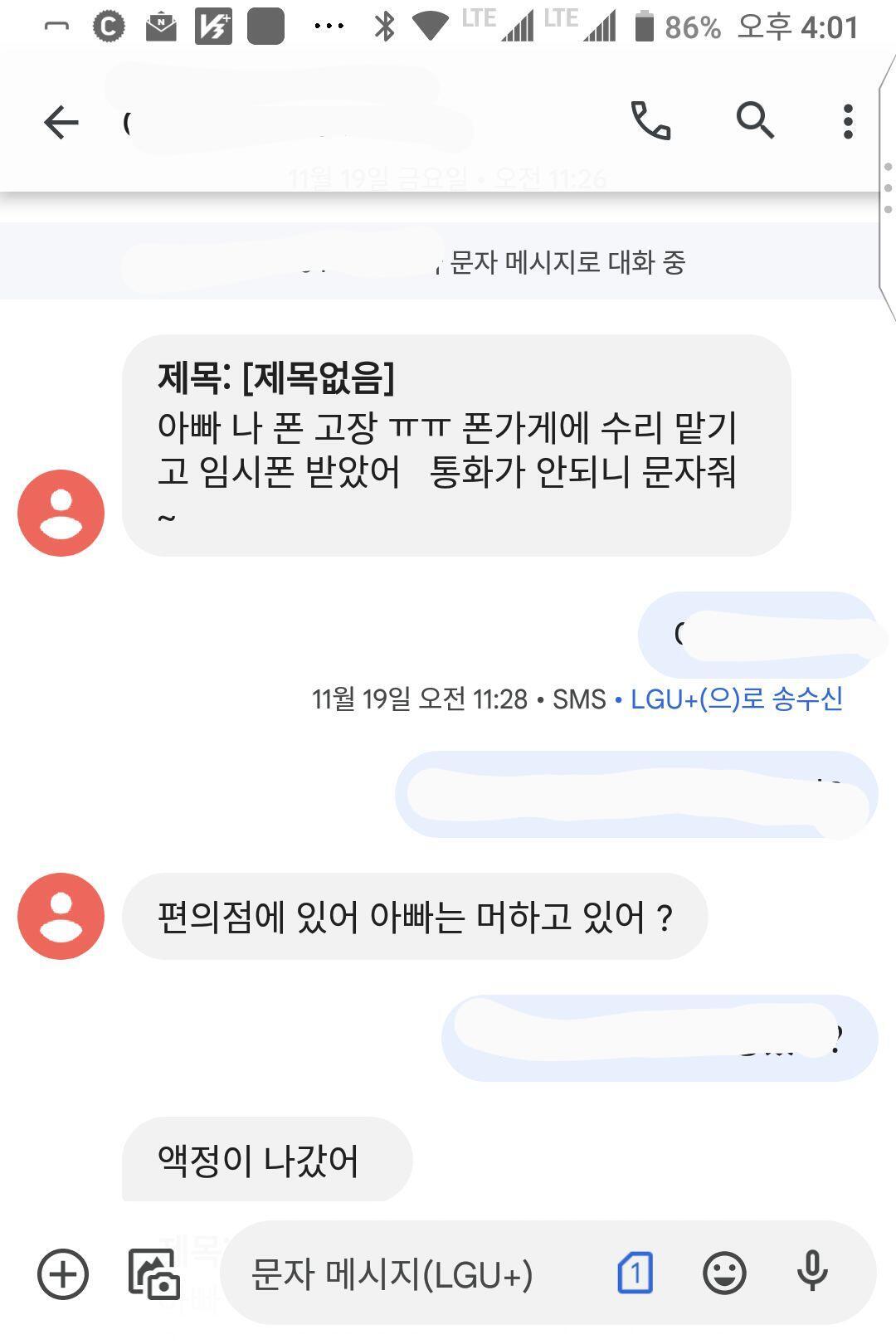Tap the avatar beside the 편의점에 있어 message
The width and height of the screenshot is (896, 1344).
pyautogui.click(x=61, y=916)
